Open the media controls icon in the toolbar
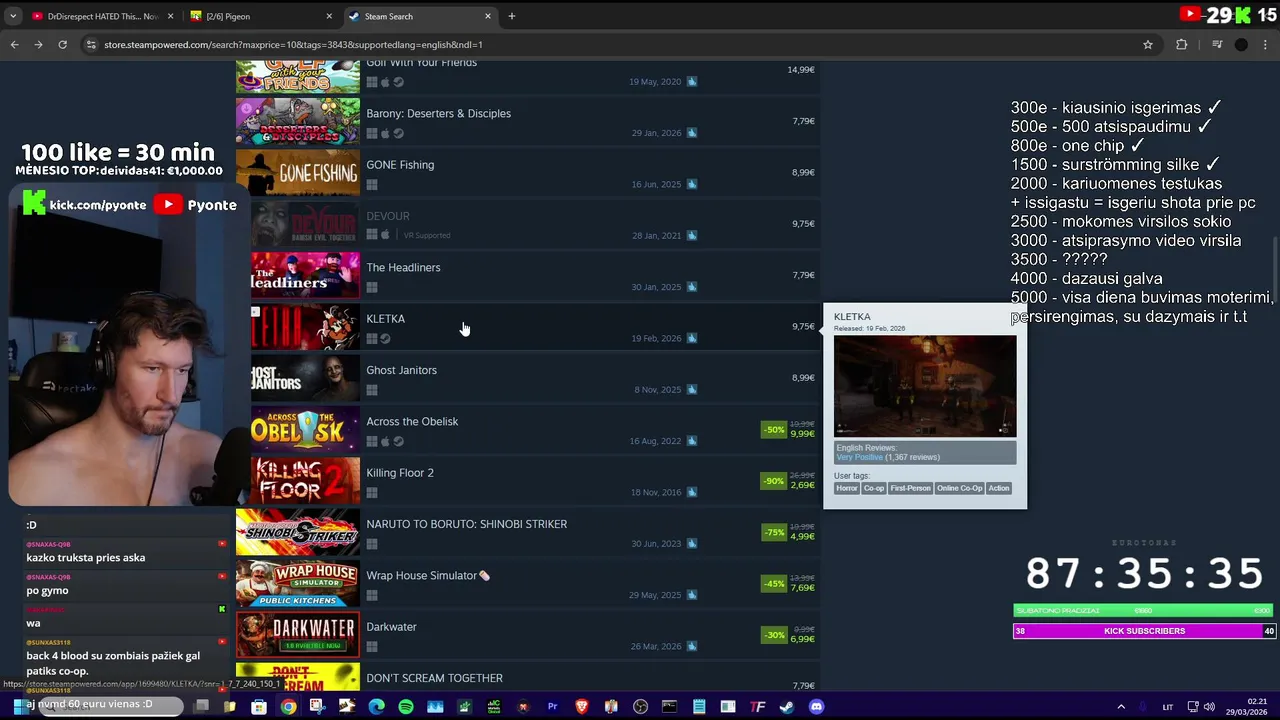 click(1217, 44)
